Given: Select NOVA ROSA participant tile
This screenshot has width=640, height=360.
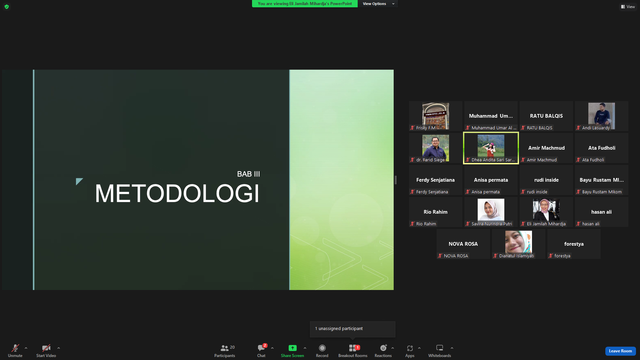Looking at the screenshot, I should click(463, 244).
